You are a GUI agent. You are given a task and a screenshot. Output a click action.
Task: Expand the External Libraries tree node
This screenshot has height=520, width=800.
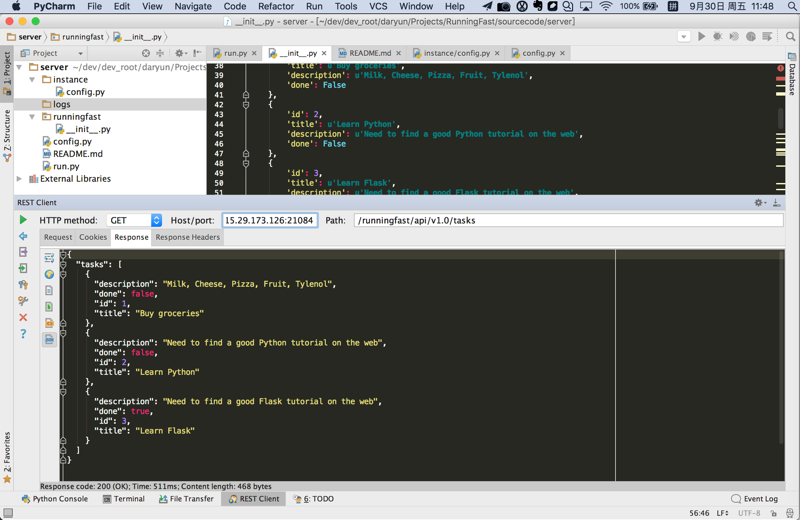[20, 179]
